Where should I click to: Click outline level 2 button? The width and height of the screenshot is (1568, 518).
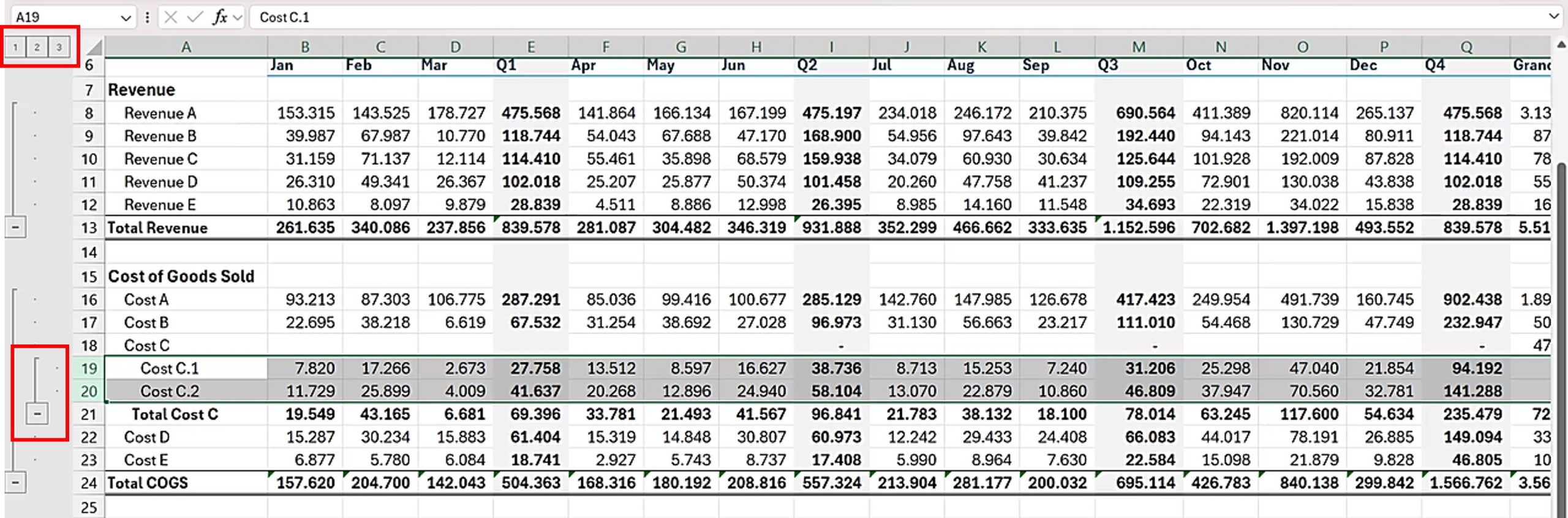tap(37, 47)
